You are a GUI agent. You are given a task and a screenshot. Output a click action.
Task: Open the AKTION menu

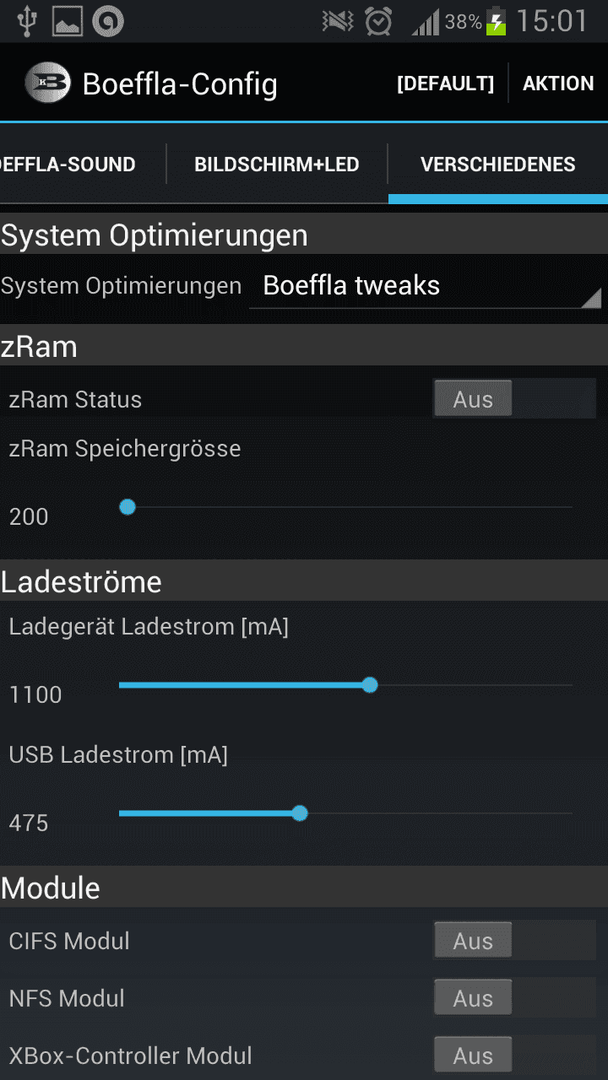click(558, 83)
